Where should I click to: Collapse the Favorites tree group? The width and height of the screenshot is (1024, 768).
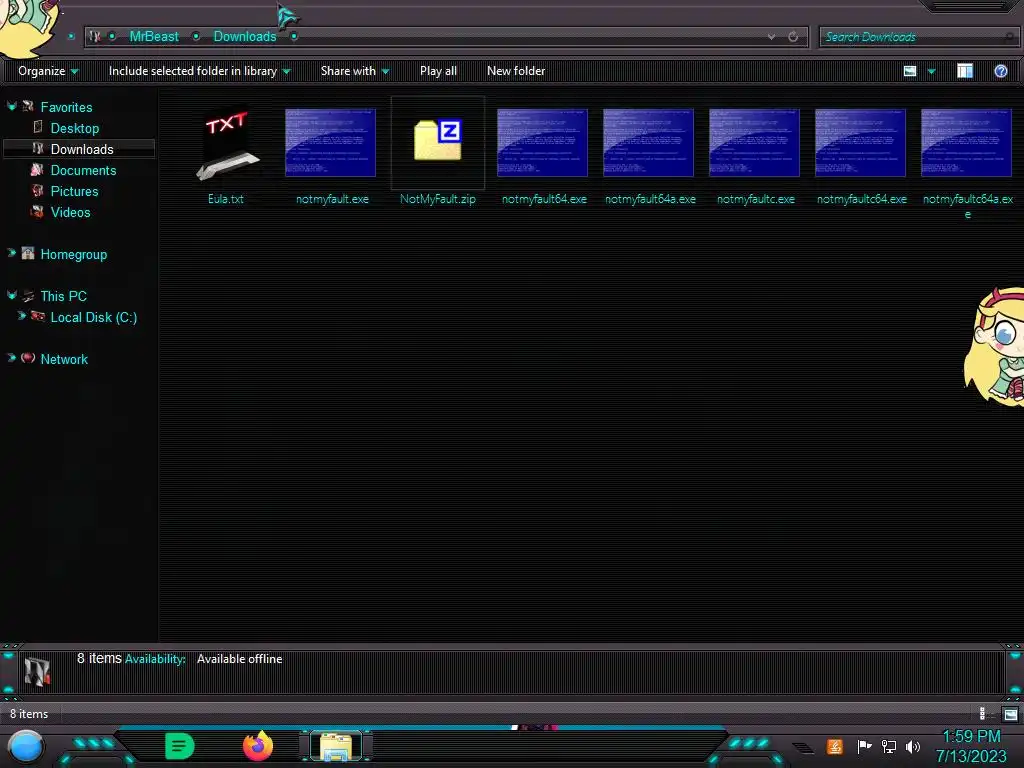click(11, 106)
